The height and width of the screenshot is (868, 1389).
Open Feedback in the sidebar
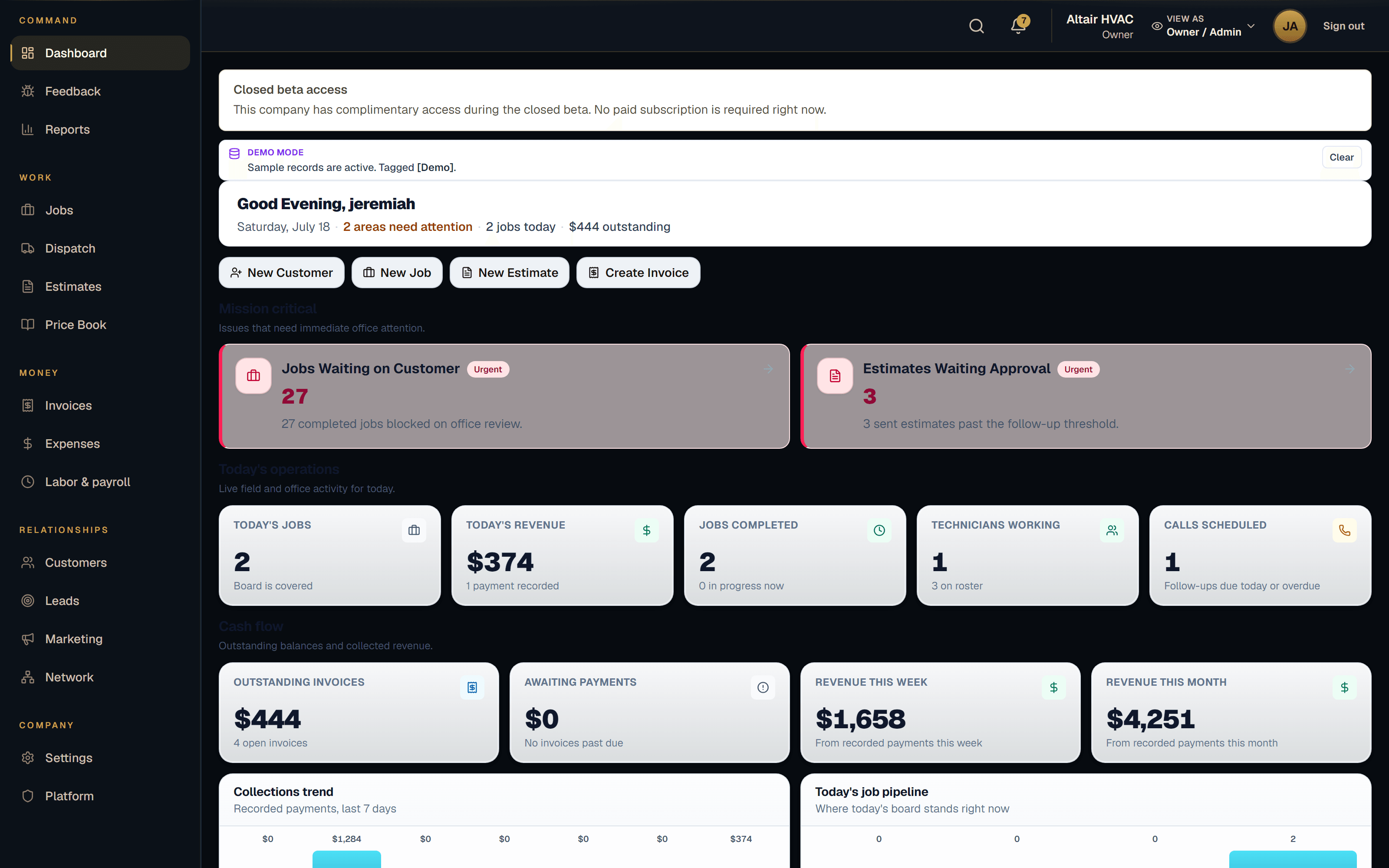[x=100, y=91]
